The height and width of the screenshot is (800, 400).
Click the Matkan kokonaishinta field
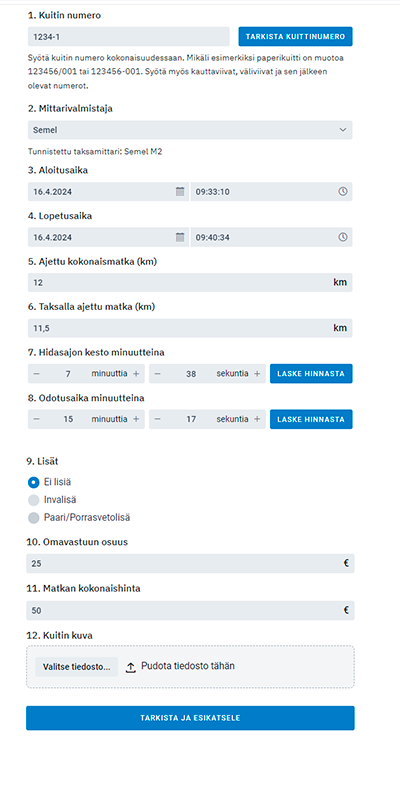[x=190, y=610]
